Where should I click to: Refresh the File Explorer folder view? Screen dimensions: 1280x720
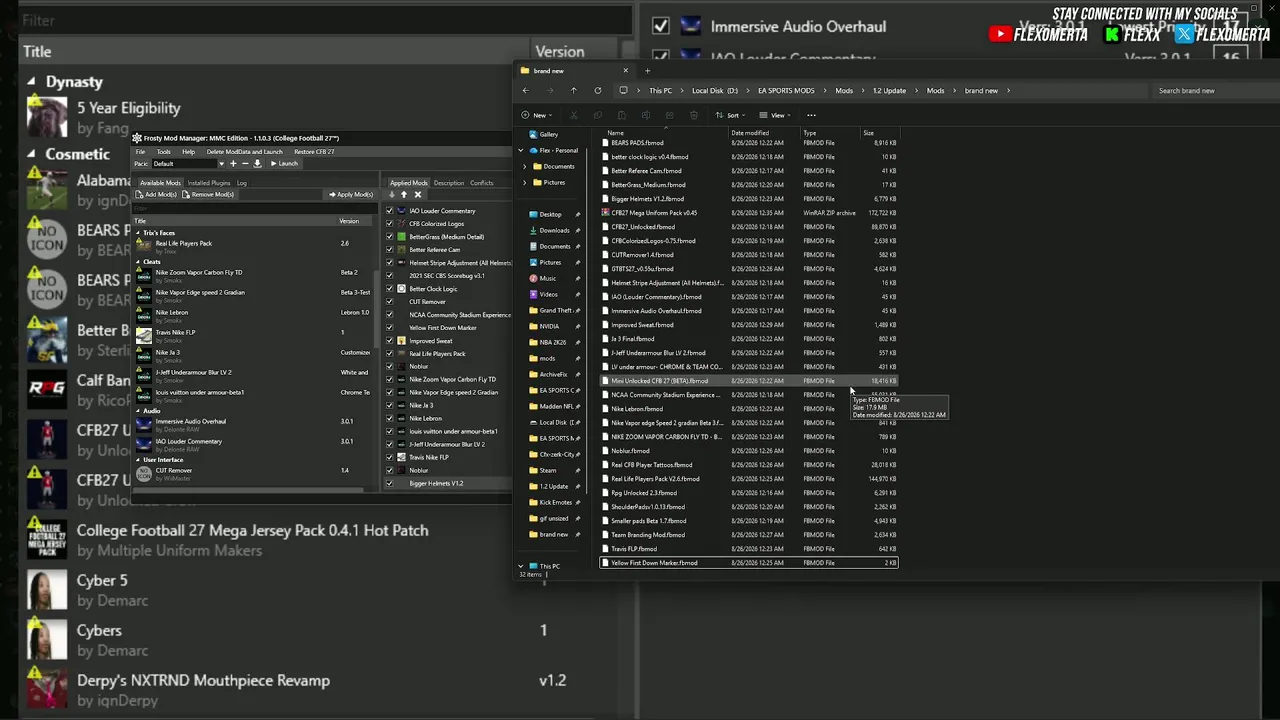pyautogui.click(x=598, y=91)
